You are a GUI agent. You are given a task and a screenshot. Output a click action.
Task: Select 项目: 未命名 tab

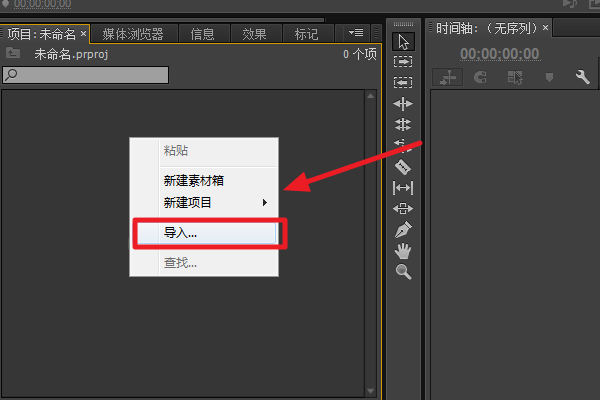pos(42,34)
